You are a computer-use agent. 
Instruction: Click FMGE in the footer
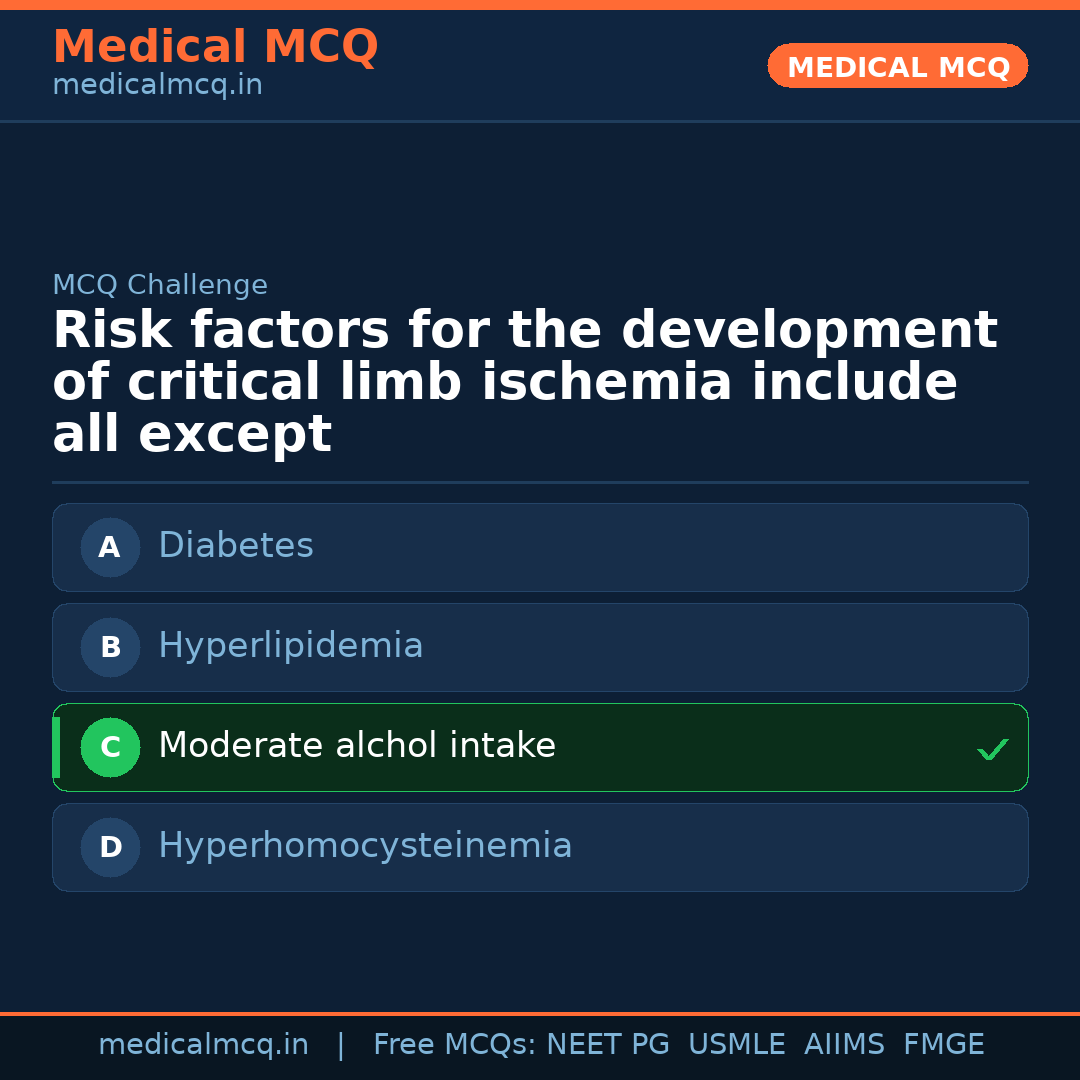click(944, 1045)
